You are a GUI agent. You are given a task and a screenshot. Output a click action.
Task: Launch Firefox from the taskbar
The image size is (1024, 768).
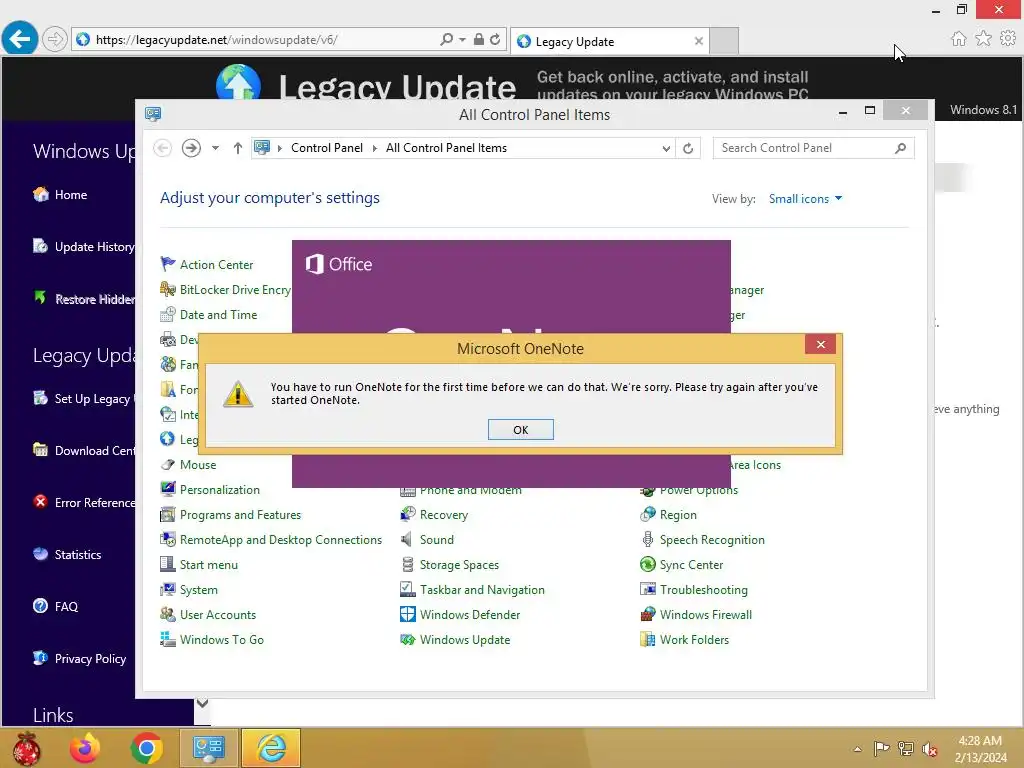click(85, 748)
